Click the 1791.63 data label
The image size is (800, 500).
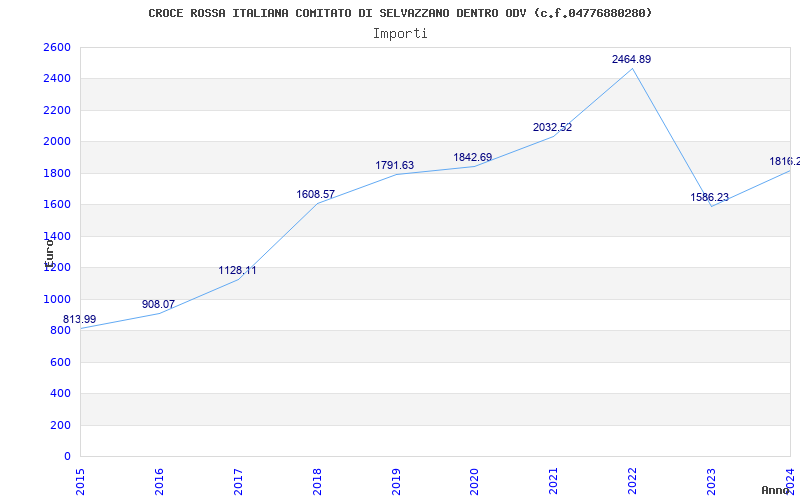pyautogui.click(x=395, y=165)
